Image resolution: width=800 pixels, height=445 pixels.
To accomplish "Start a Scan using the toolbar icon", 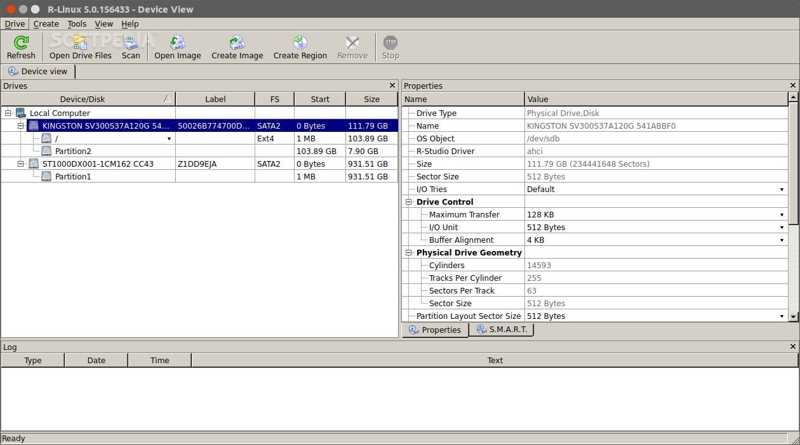I will (131, 44).
